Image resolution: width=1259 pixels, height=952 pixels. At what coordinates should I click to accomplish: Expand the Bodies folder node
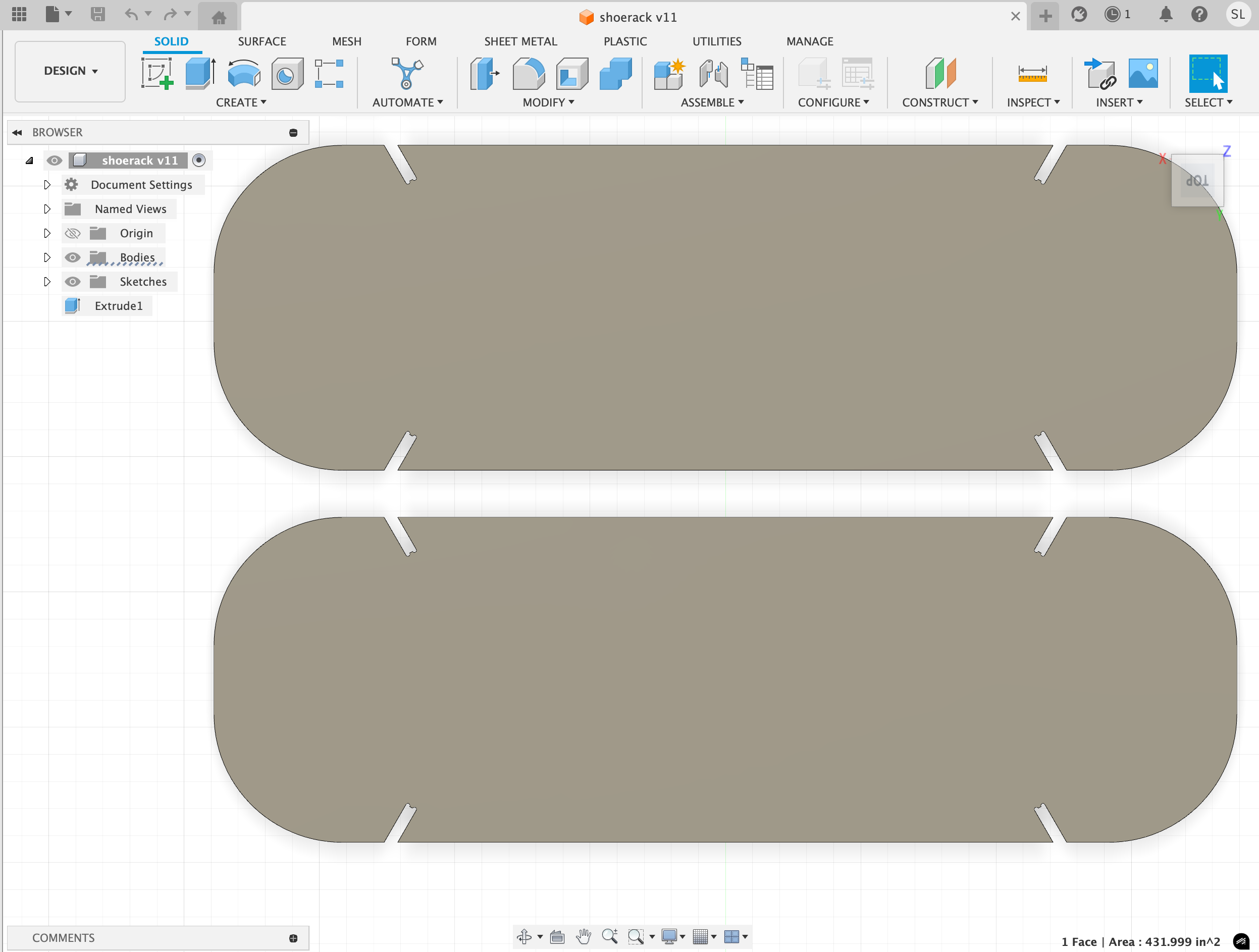click(47, 258)
